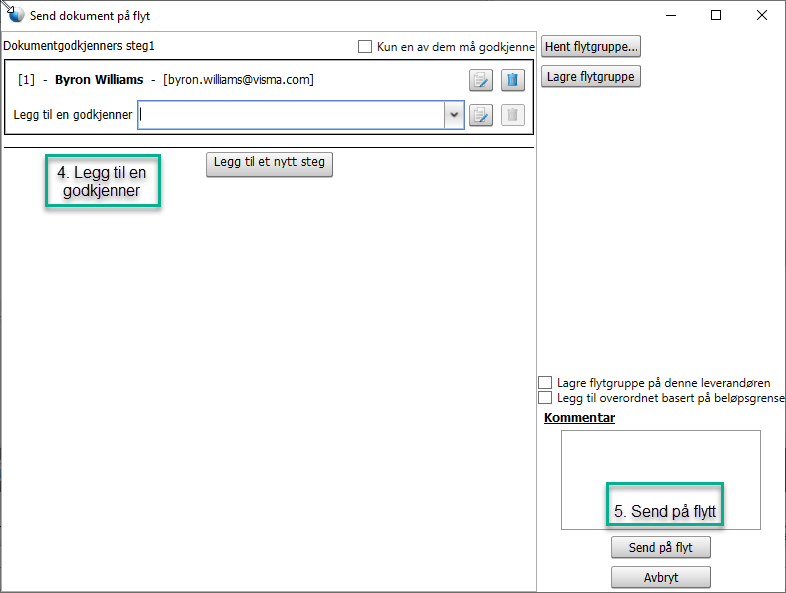Toggle 'Legg til overordnet basert på beløpsgrense'

545,398
